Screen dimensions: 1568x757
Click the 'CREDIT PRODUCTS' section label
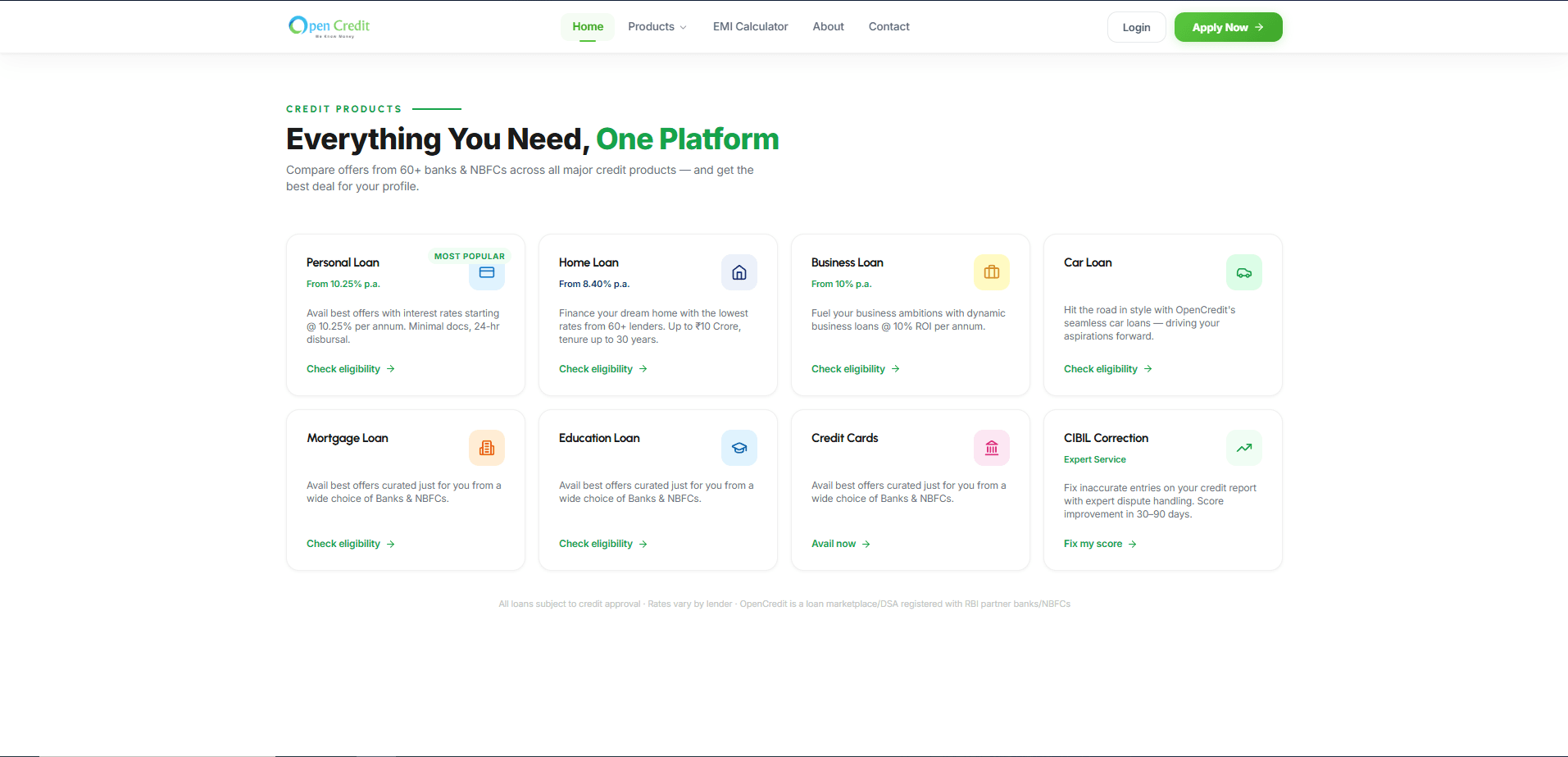344,108
